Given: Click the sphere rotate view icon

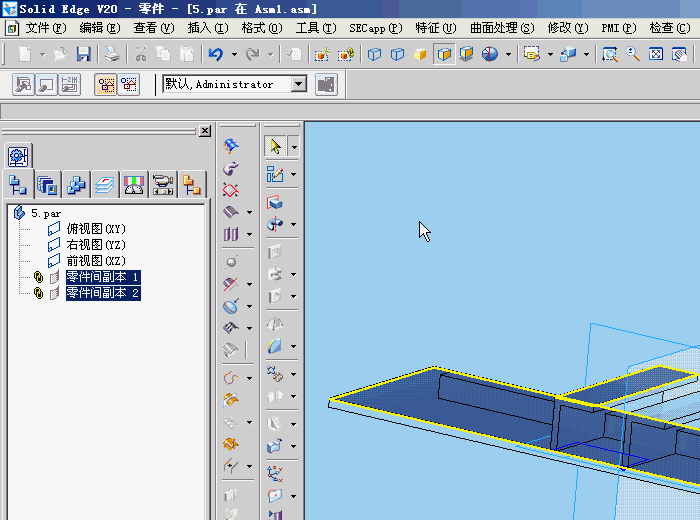Looking at the screenshot, I should pos(490,54).
